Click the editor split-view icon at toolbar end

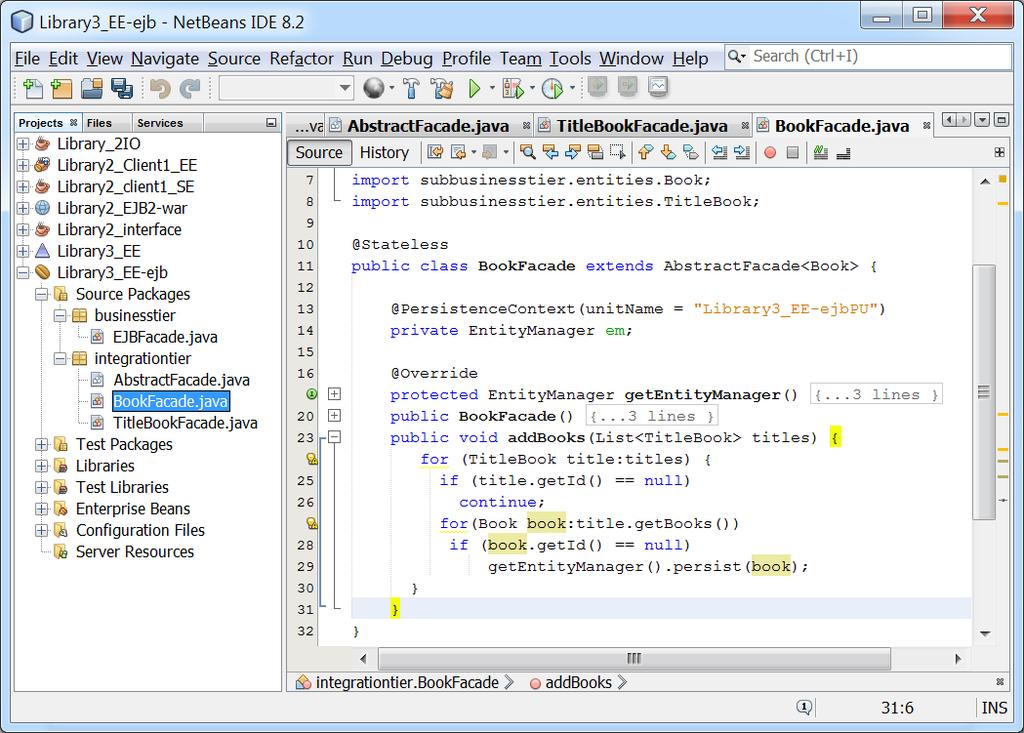click(999, 152)
